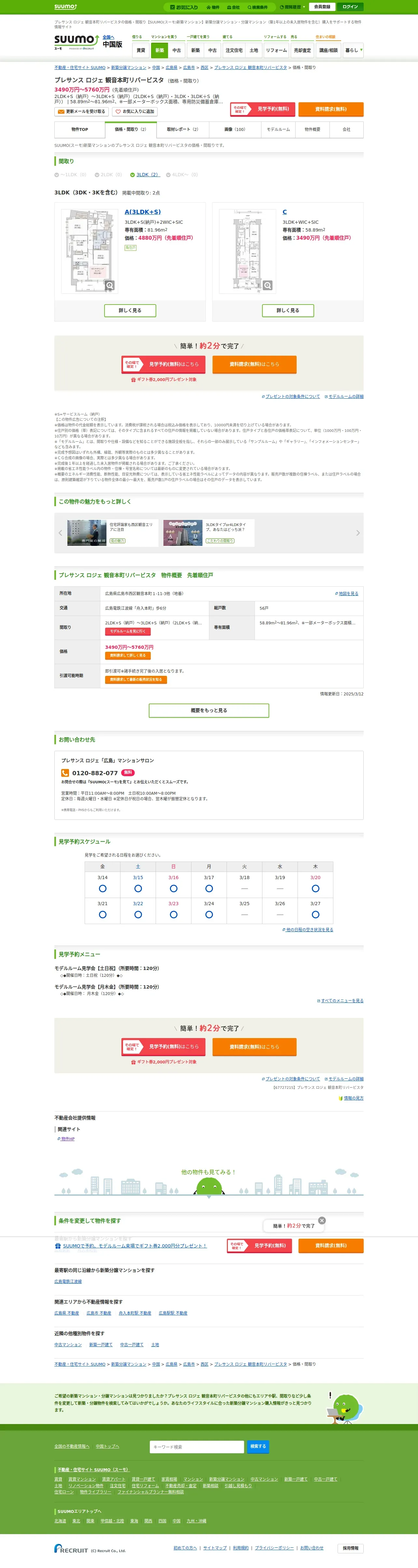Click 更新メールを受け取る mail button
Screen dimensions: 418x1568
(x=81, y=112)
